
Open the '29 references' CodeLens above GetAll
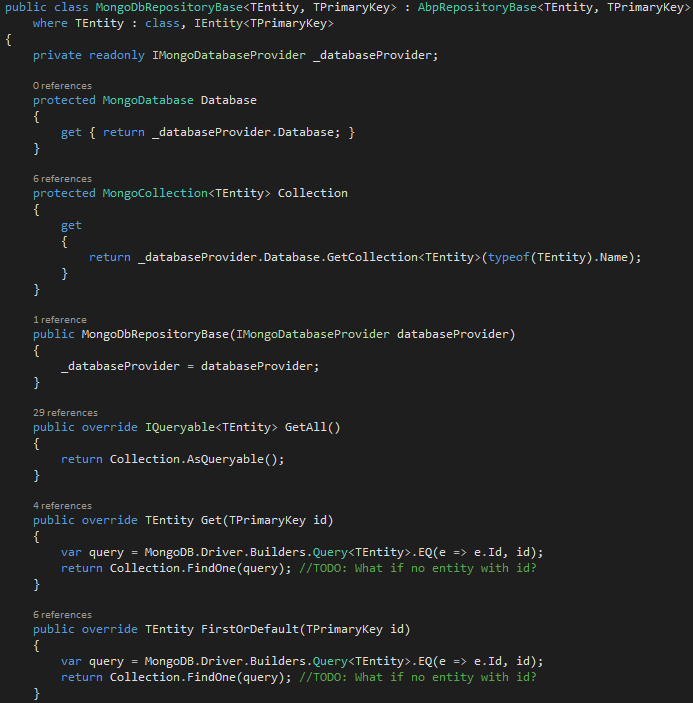pos(65,412)
